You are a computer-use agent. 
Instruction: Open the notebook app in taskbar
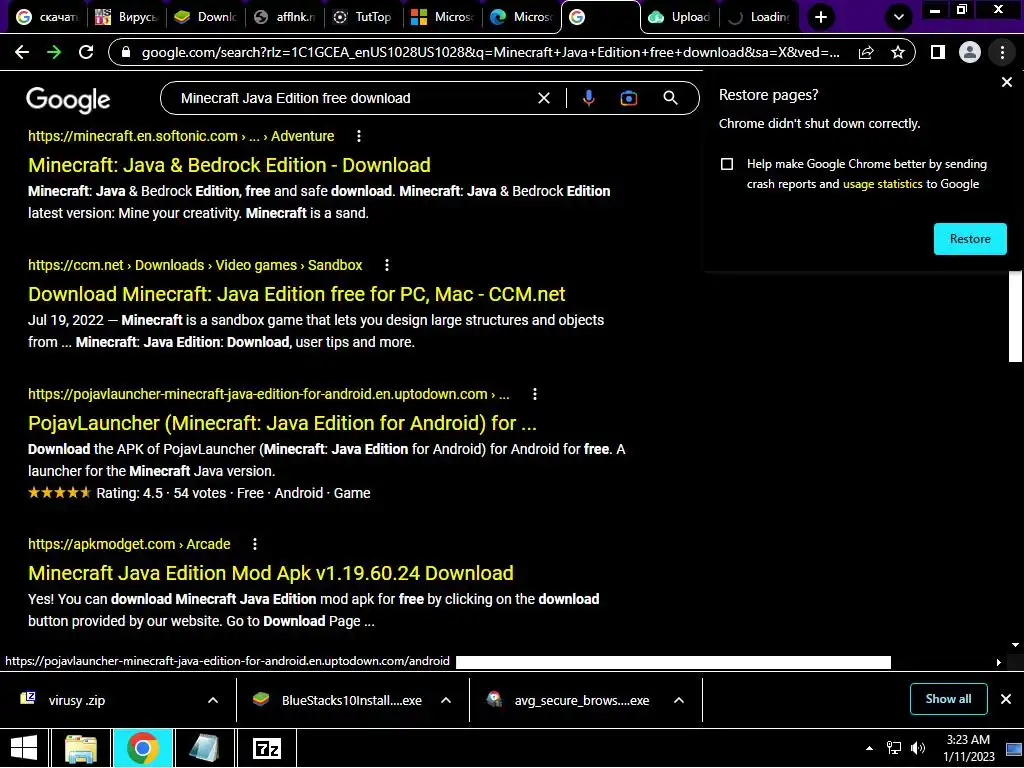coord(204,748)
